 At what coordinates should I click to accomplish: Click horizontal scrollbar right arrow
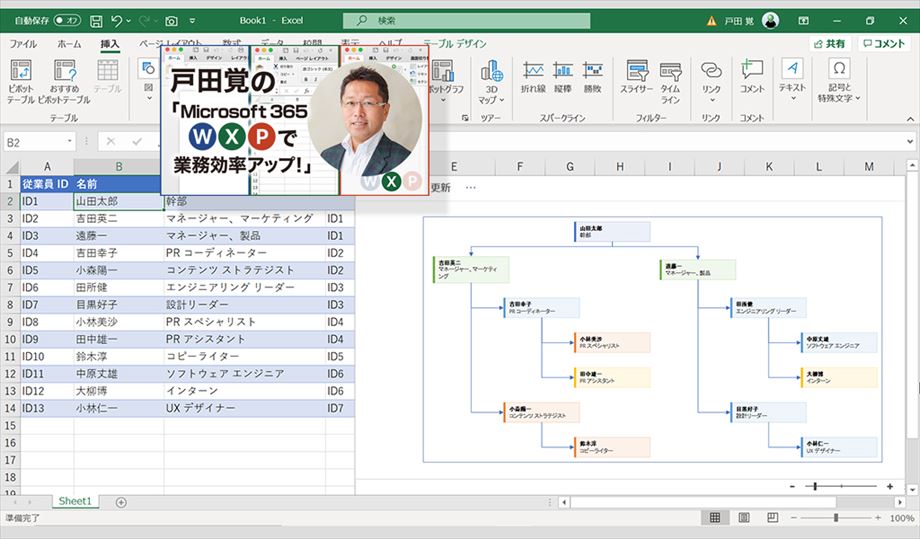[x=900, y=503]
